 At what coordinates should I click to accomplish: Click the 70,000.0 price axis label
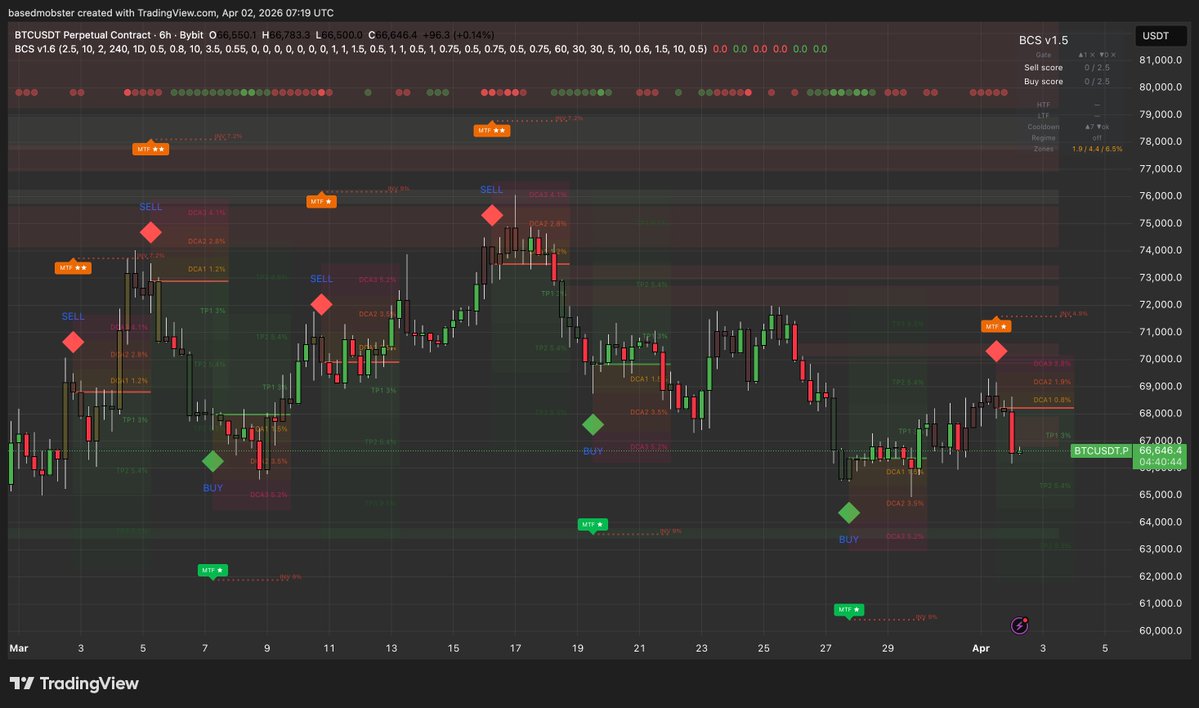[1160, 359]
